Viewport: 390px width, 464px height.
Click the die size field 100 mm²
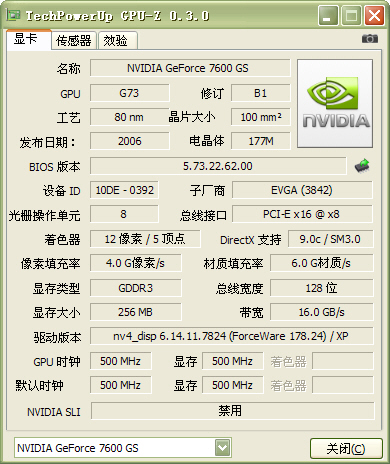pos(260,117)
